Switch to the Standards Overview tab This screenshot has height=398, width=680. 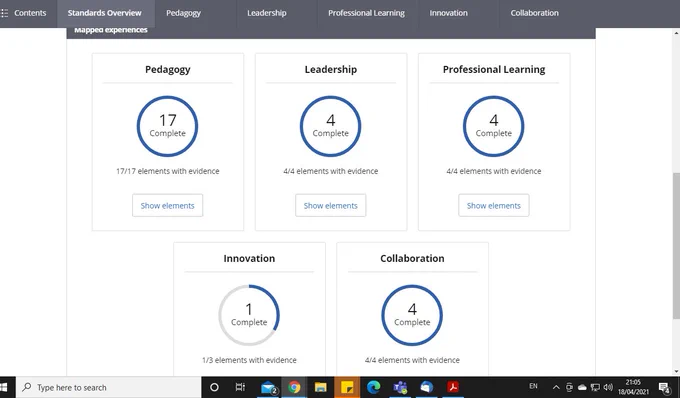(105, 13)
